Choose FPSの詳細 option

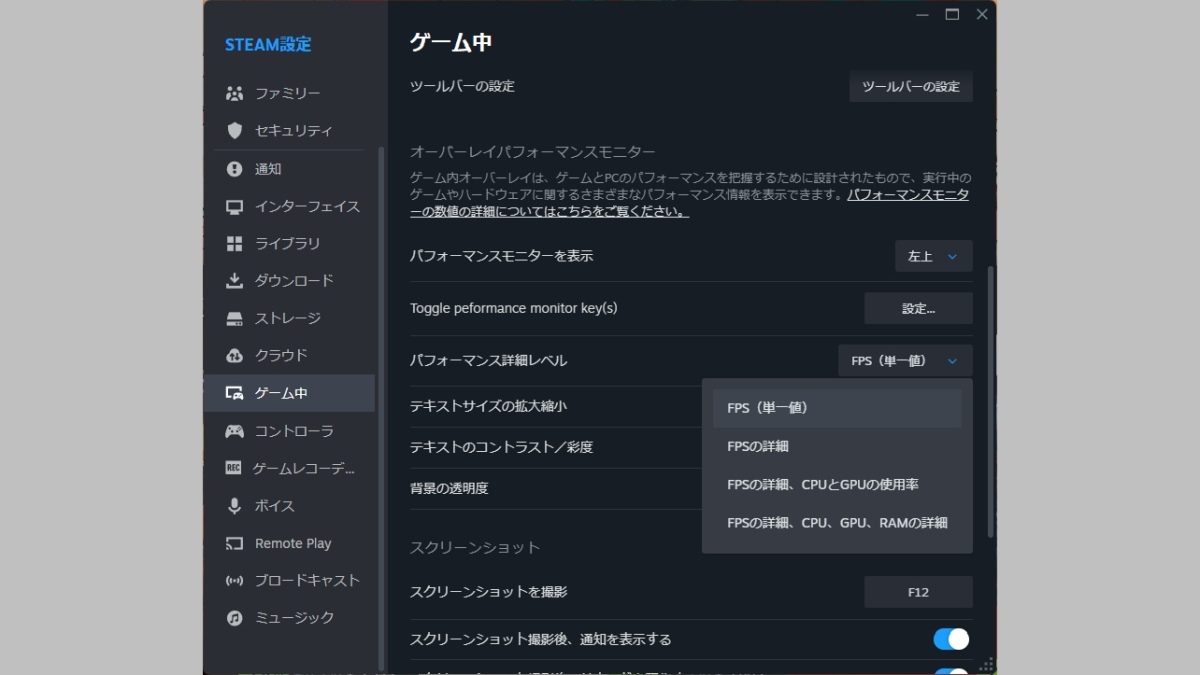[x=837, y=446]
